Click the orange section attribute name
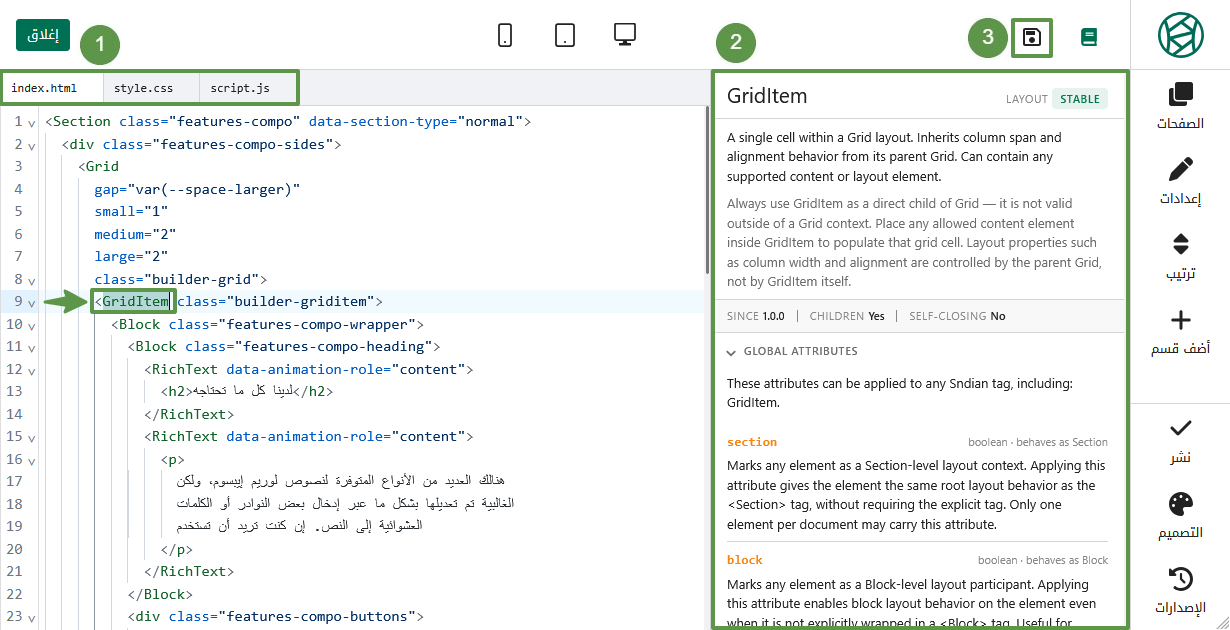 click(752, 442)
